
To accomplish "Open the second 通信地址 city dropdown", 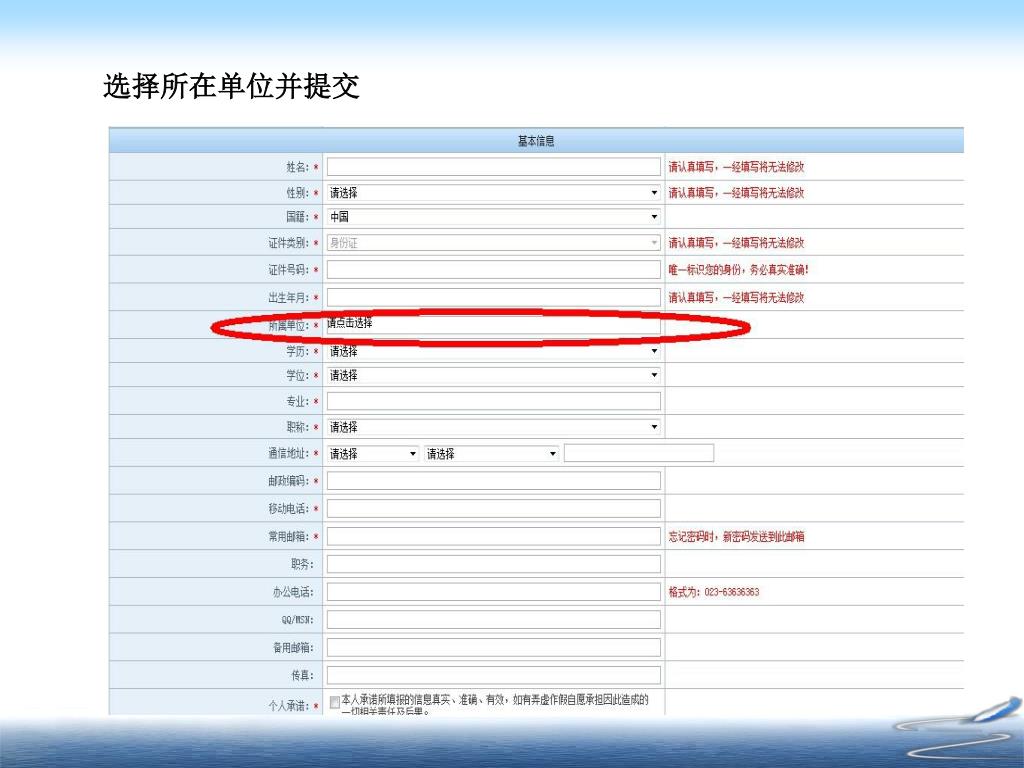I will 491,454.
